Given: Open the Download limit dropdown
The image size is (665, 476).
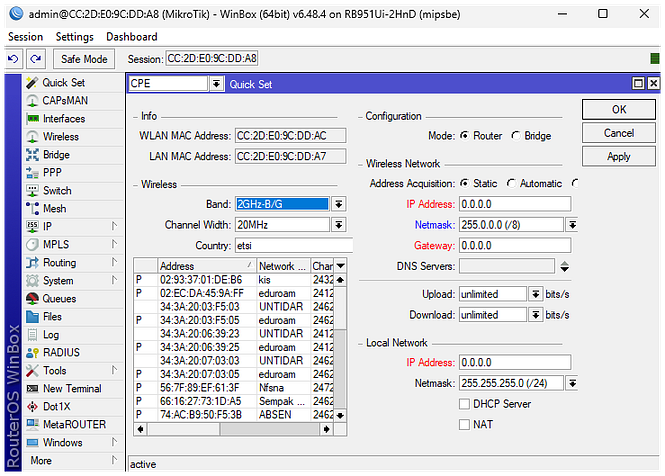Looking at the screenshot, I should point(536,315).
